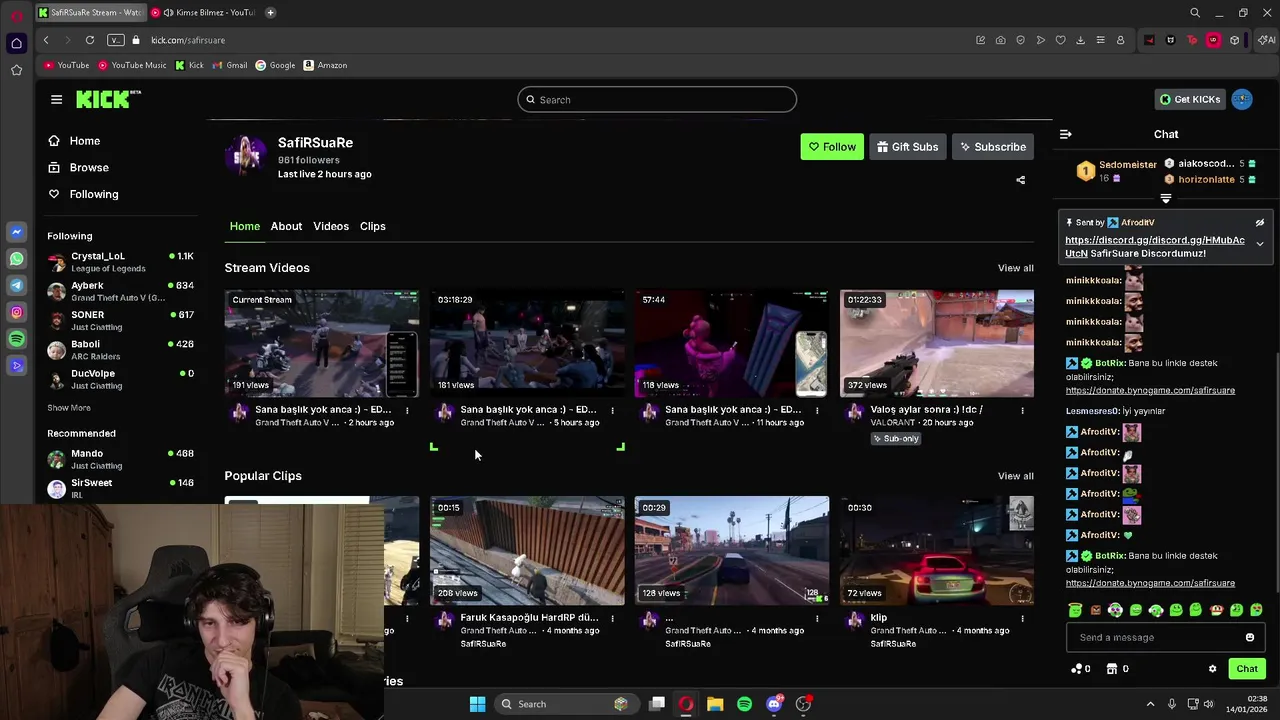The height and width of the screenshot is (720, 1280).
Task: Open options menu for the 57:44 video
Action: (x=817, y=410)
